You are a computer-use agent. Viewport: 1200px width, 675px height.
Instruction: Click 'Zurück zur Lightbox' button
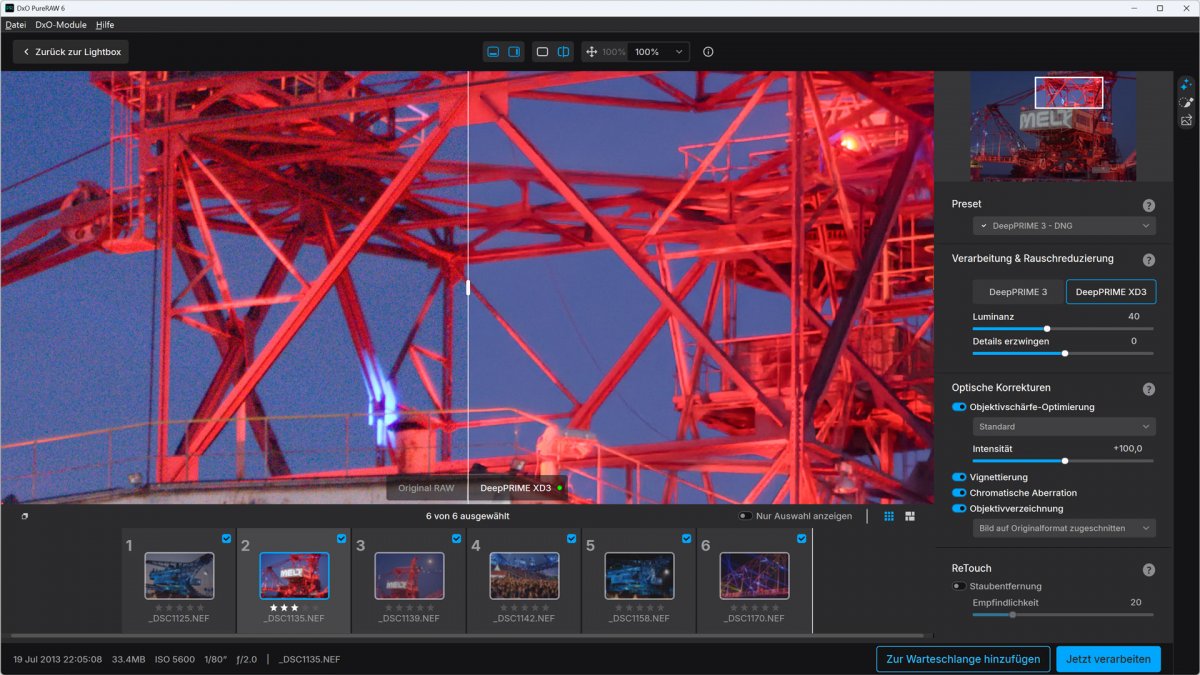(71, 52)
